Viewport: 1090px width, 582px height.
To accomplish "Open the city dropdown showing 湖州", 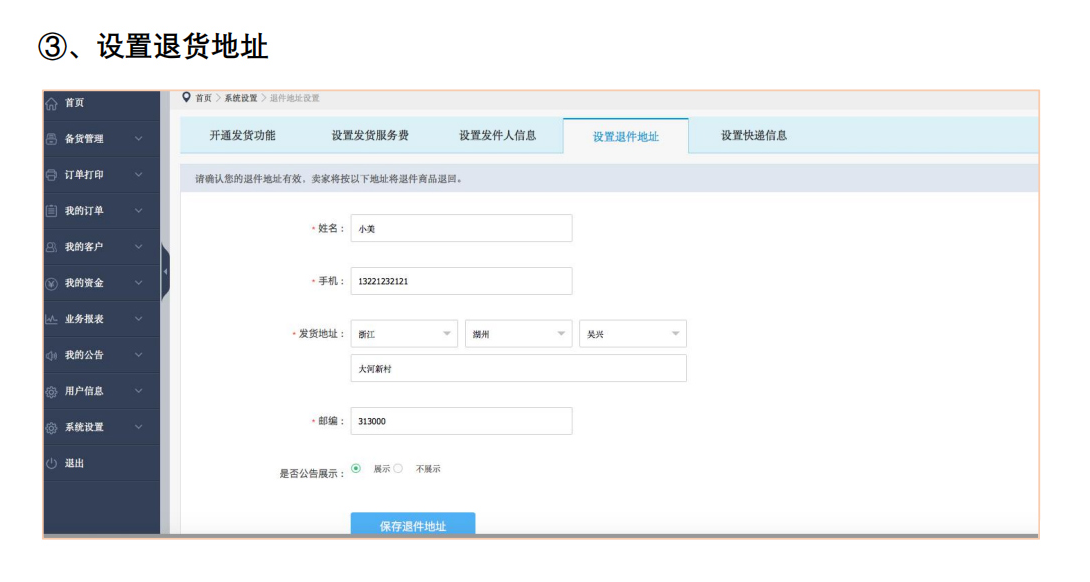I will point(518,334).
